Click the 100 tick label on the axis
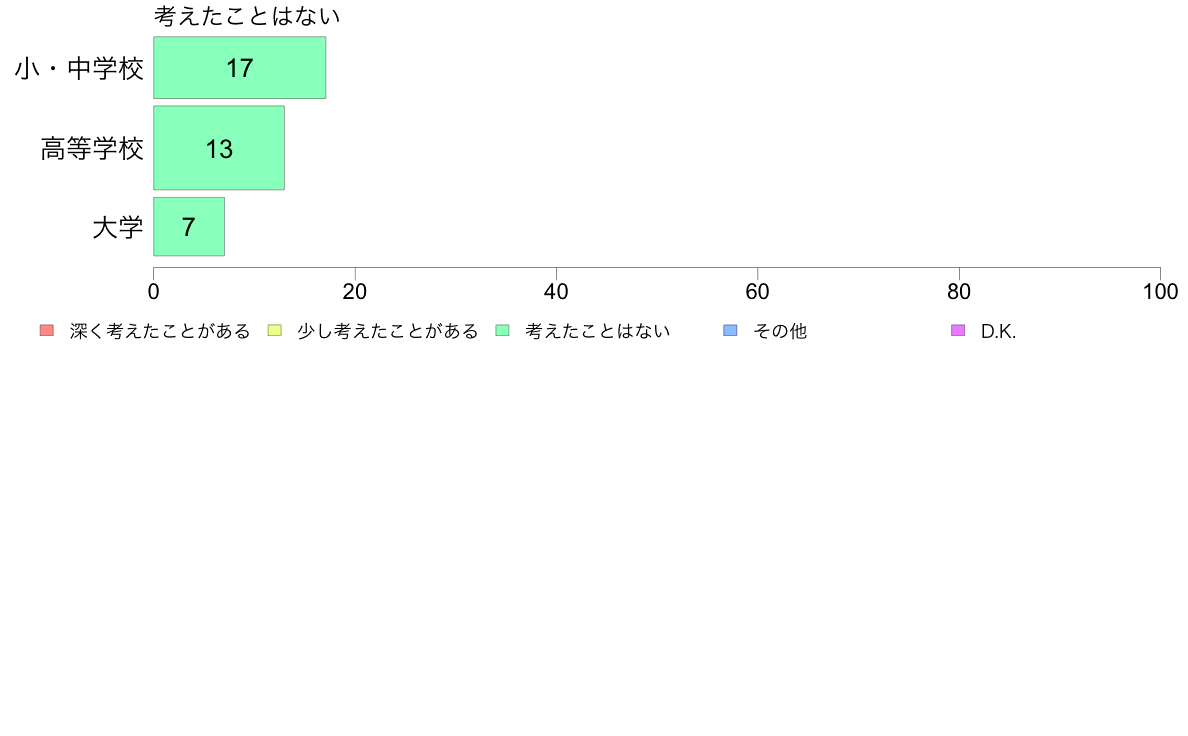This screenshot has width=1188, height=736. 1160,292
